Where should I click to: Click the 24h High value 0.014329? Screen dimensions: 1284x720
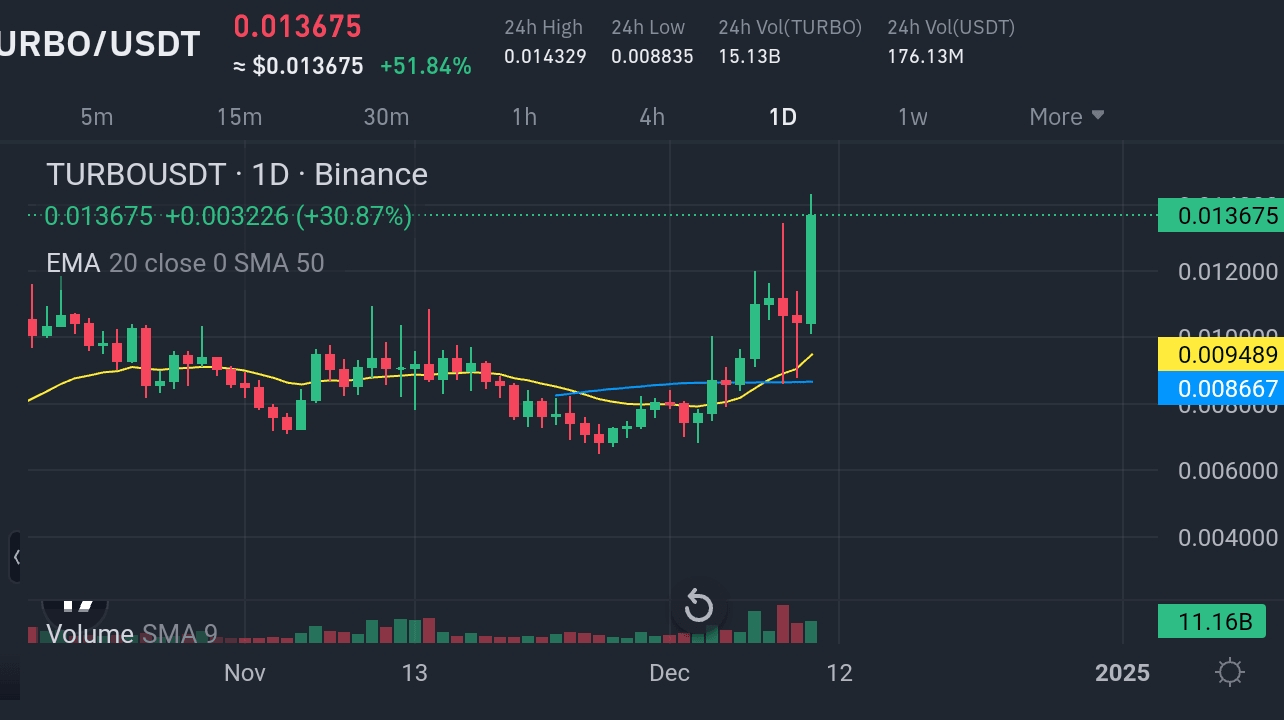point(545,57)
